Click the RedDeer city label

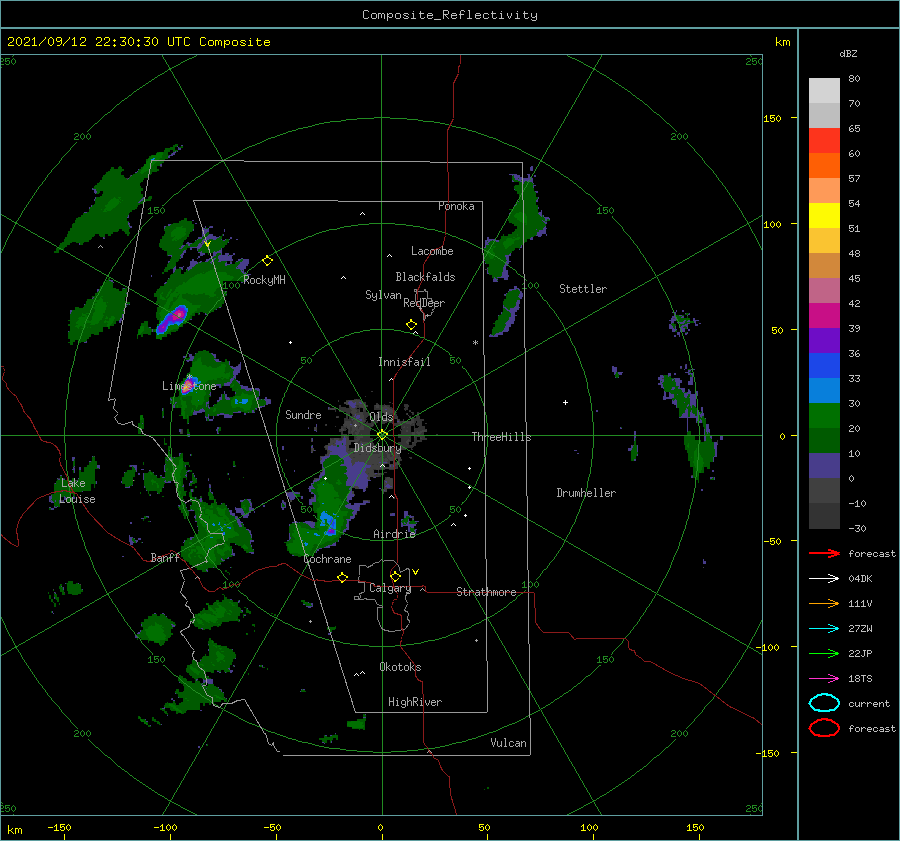click(x=424, y=303)
